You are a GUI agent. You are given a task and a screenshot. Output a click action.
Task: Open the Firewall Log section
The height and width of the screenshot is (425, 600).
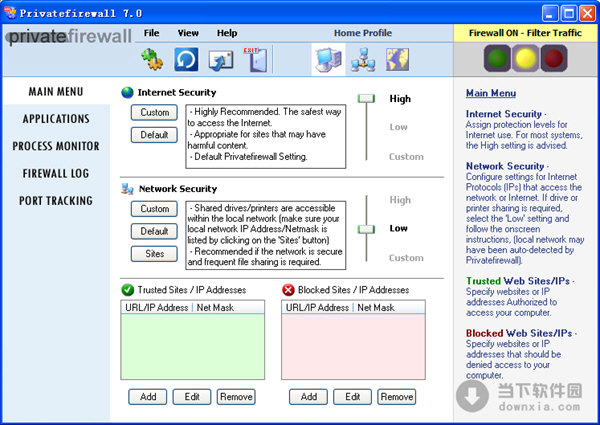[x=56, y=173]
